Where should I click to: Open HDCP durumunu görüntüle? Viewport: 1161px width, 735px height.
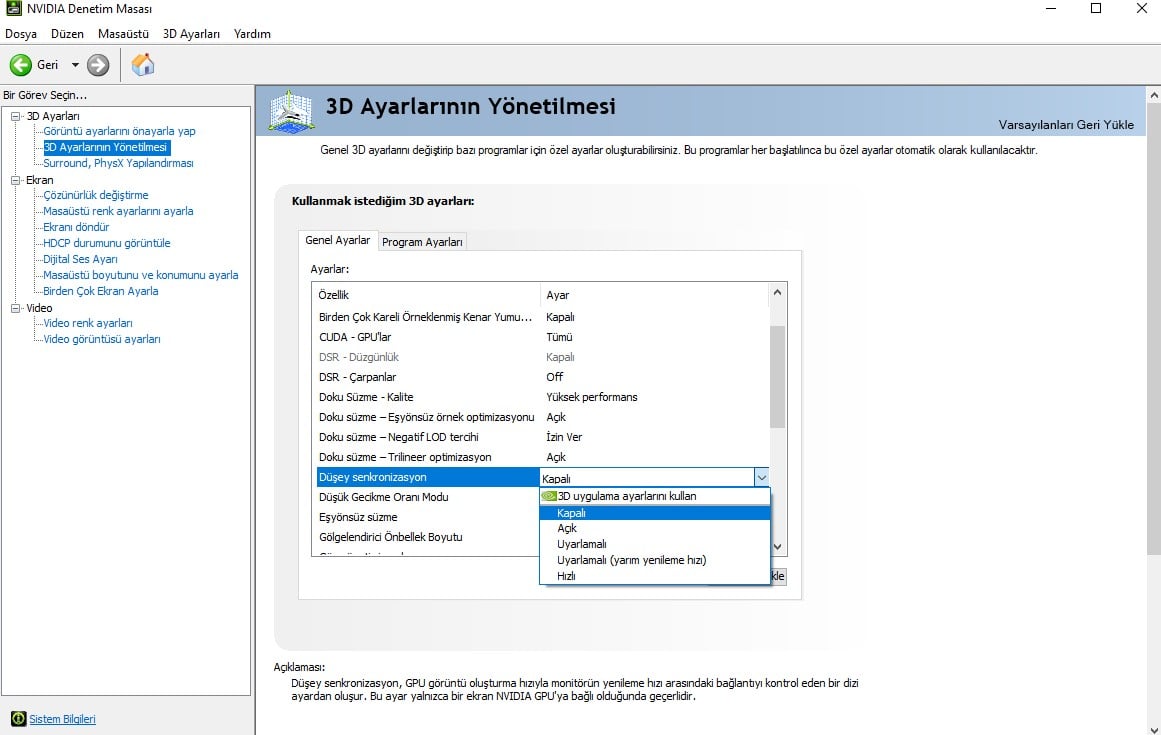point(107,243)
